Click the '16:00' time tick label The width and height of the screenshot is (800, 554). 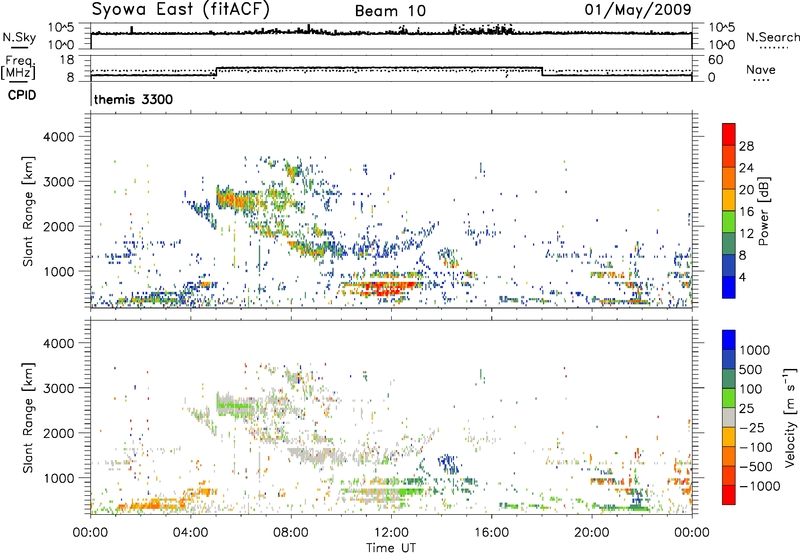491,533
